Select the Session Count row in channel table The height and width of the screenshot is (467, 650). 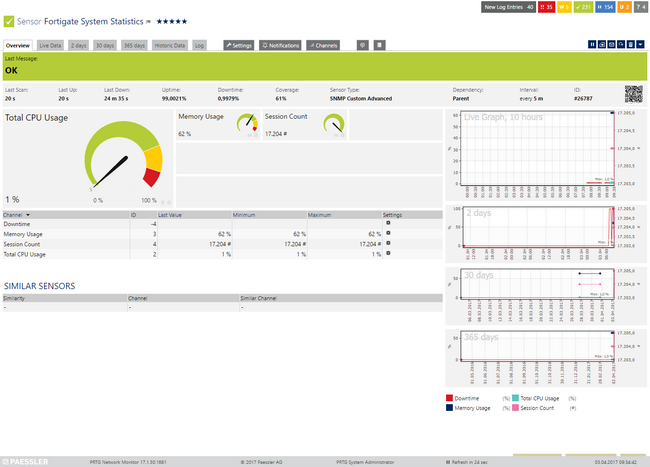coord(223,244)
